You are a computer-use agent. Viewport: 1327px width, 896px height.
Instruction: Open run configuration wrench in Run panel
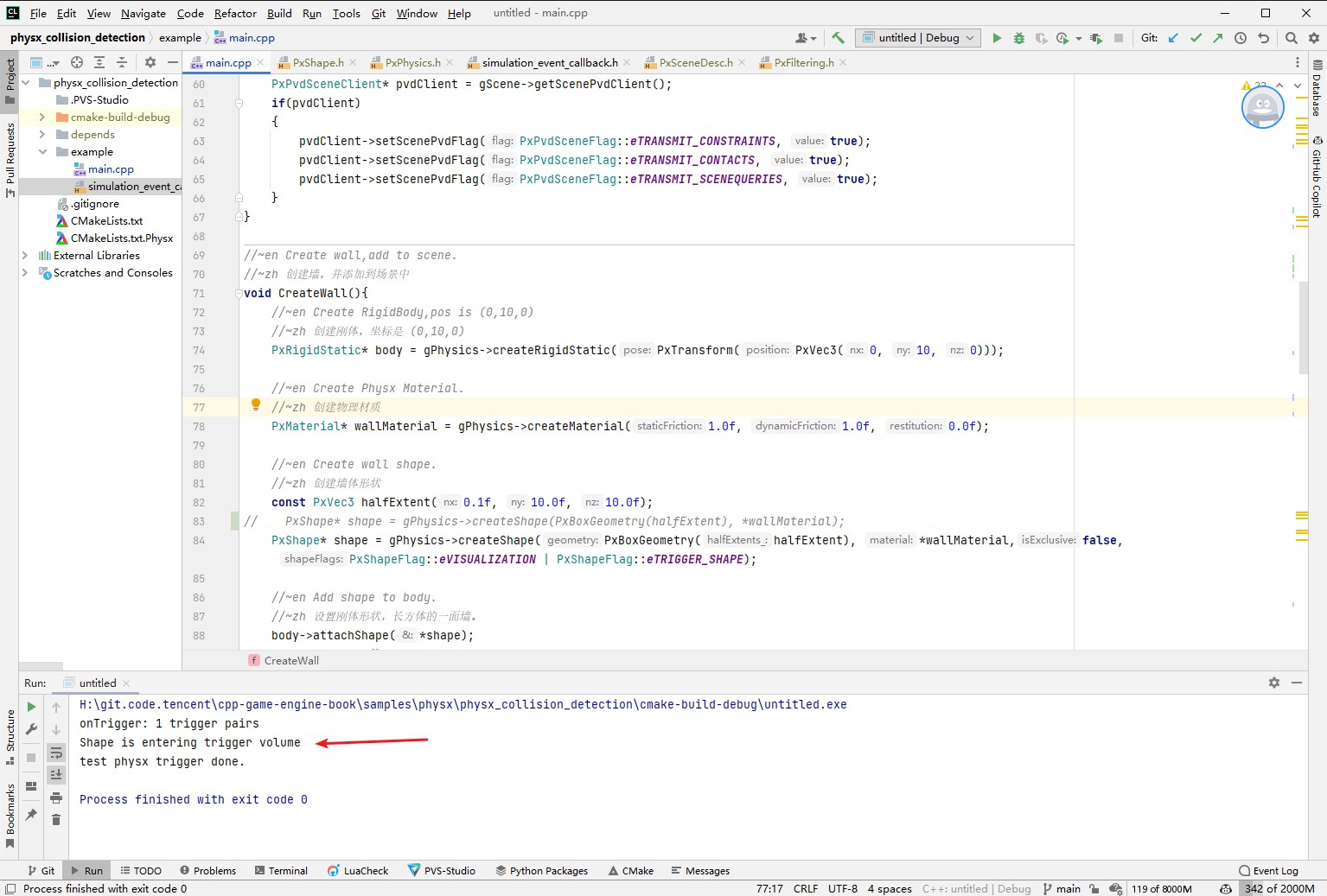pyautogui.click(x=31, y=729)
